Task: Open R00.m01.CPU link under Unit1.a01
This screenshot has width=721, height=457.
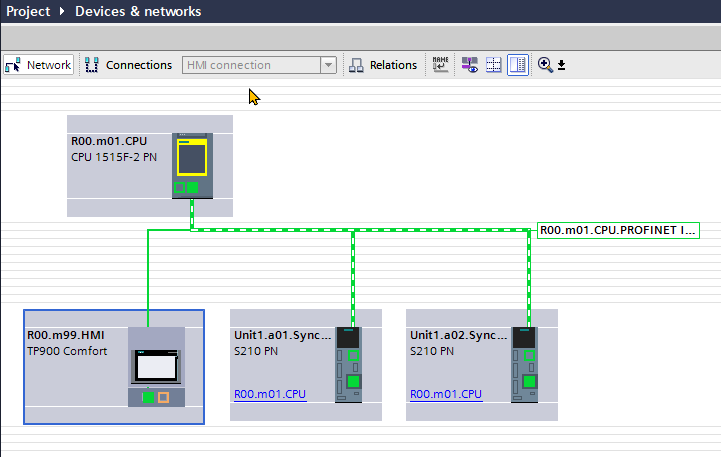Action: pos(270,394)
